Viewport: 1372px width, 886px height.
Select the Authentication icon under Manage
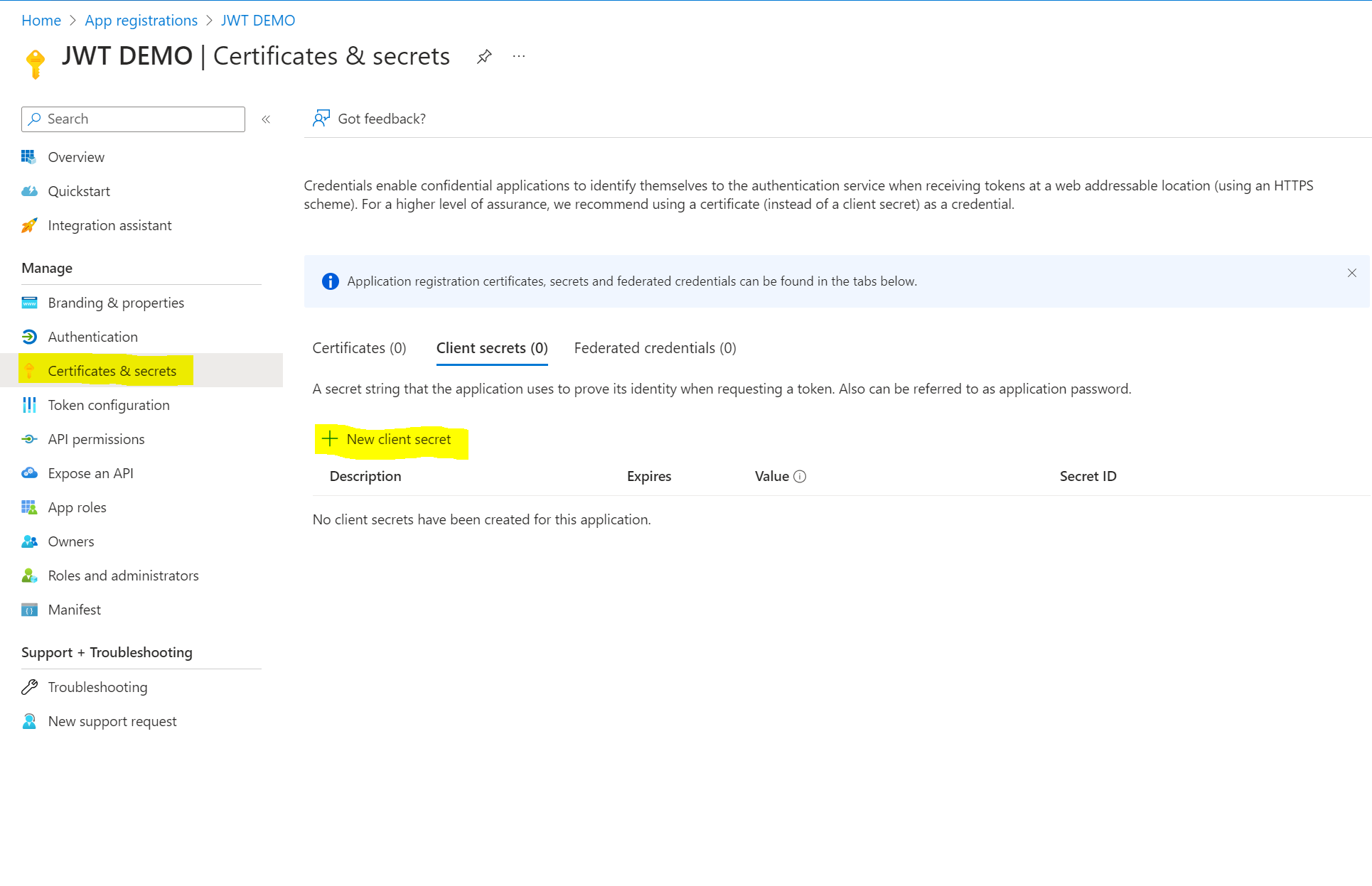click(29, 336)
